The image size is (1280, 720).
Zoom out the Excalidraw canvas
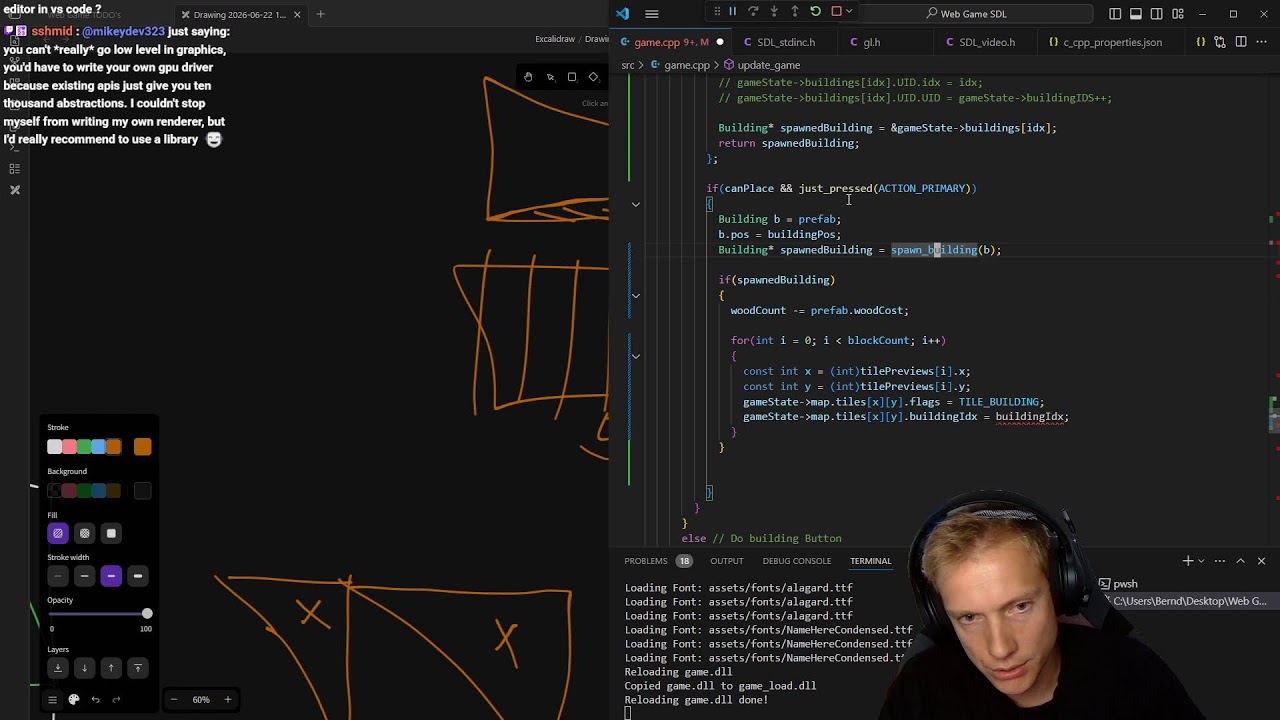click(x=174, y=699)
